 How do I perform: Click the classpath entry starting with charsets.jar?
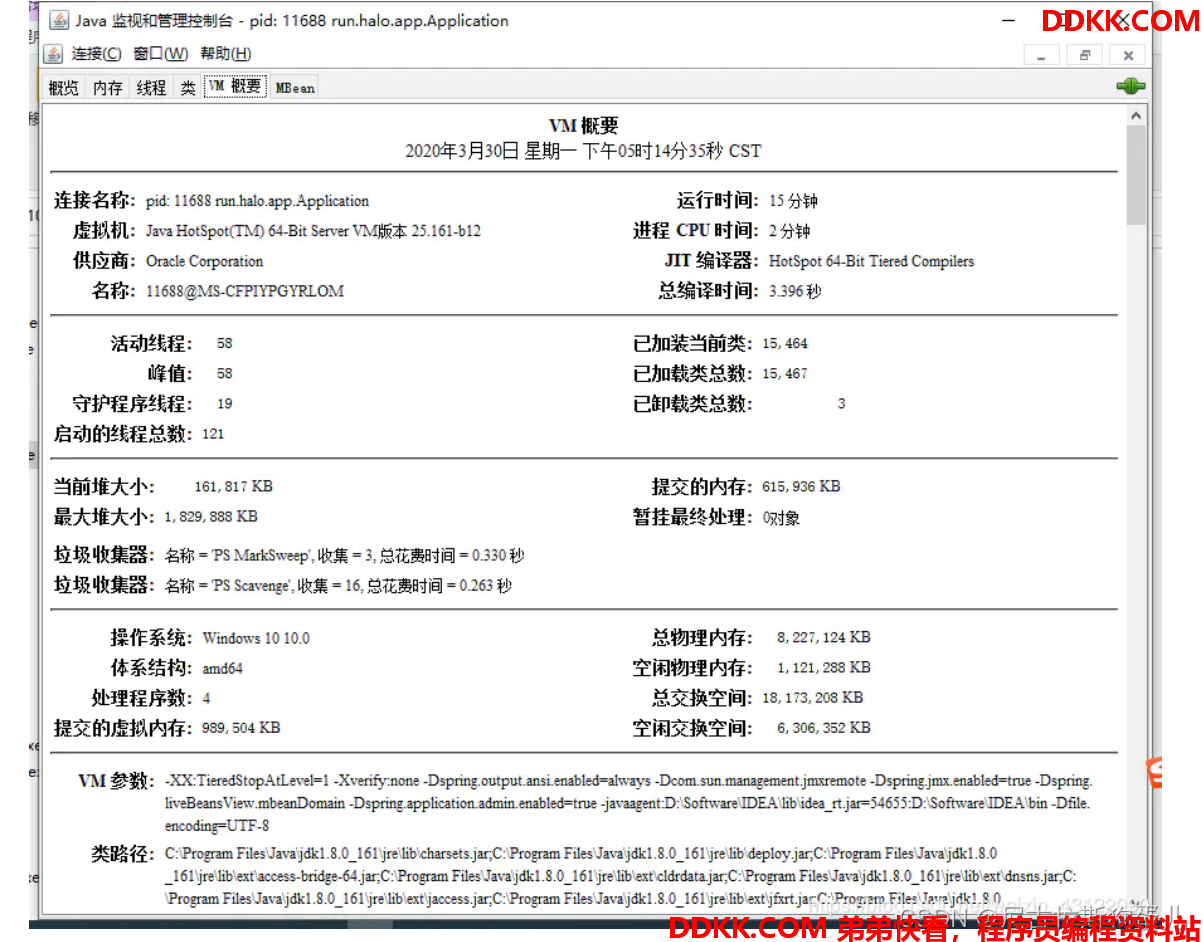coord(327,854)
